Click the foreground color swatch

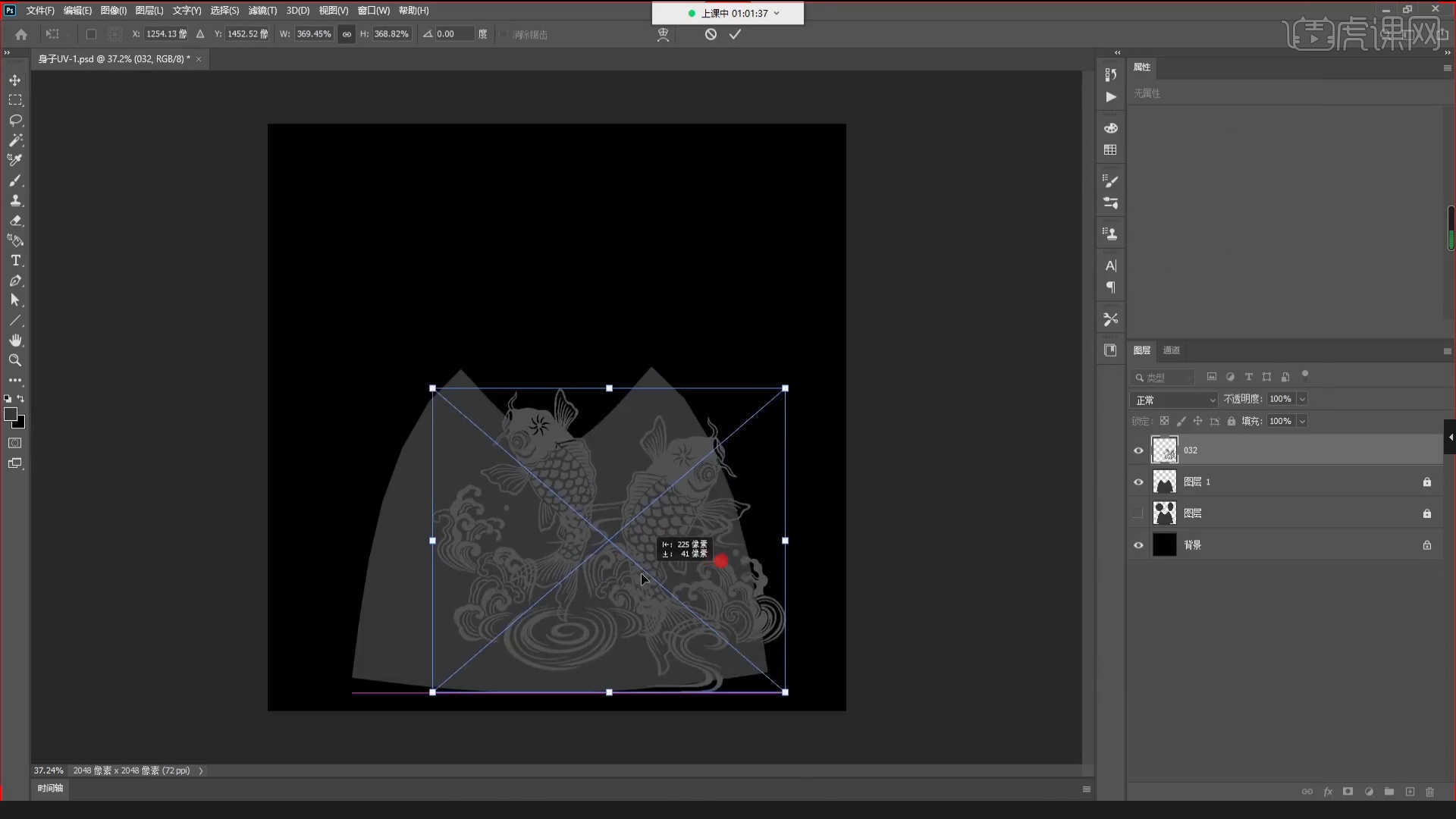coord(11,414)
